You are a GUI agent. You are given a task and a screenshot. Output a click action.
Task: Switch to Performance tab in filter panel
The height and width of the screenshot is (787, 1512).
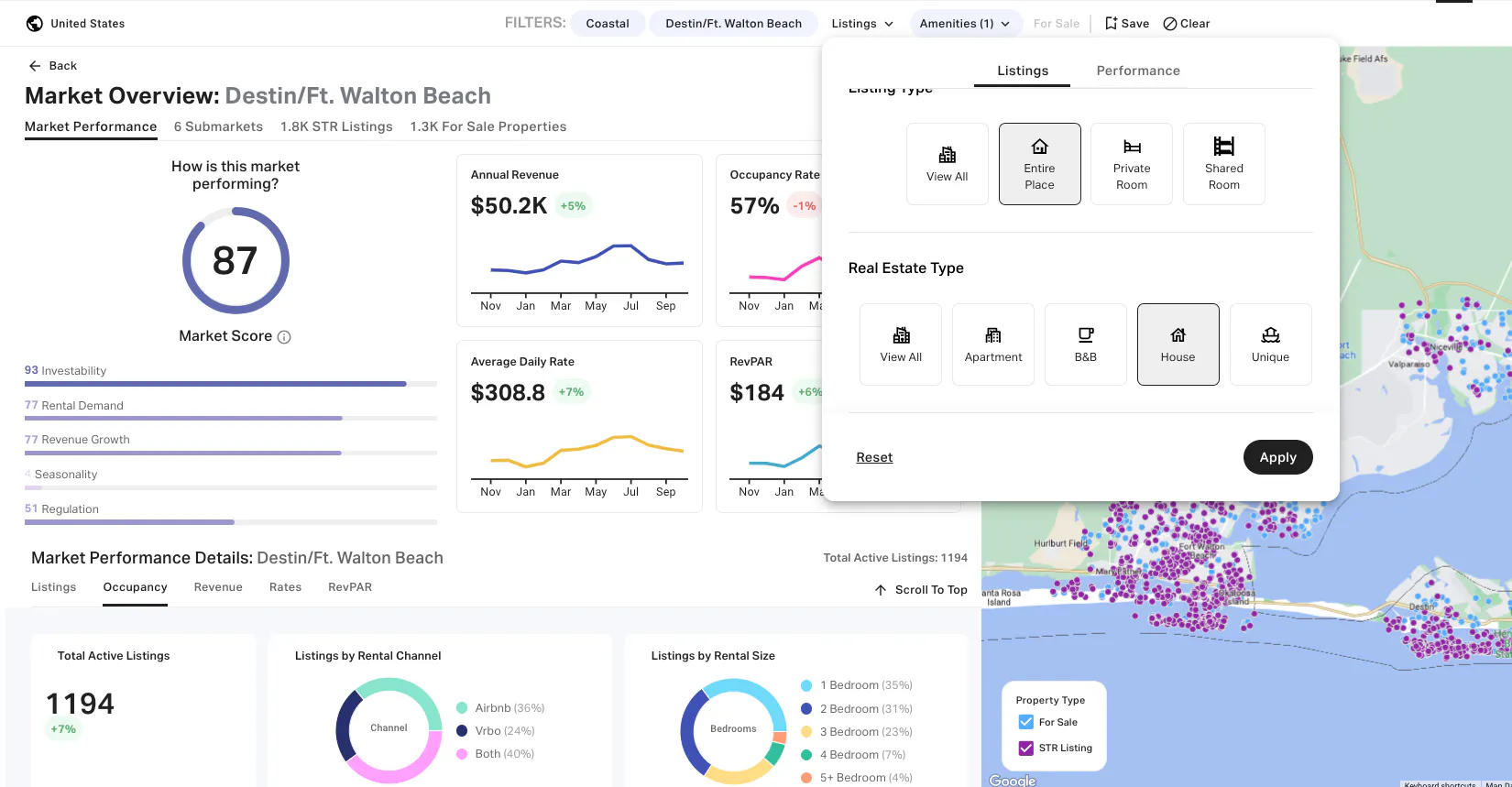[1138, 71]
